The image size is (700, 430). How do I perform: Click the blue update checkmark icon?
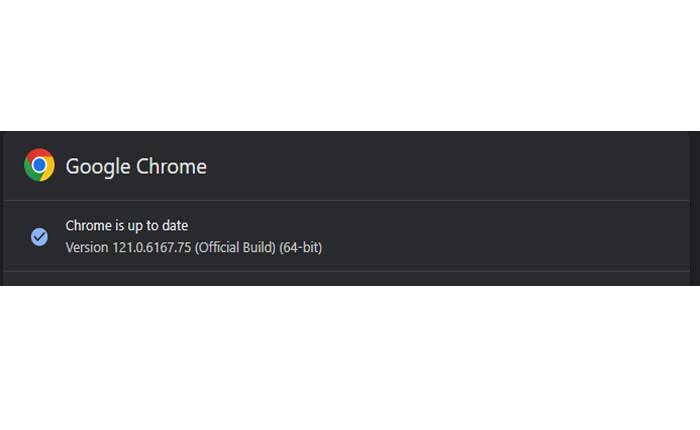point(39,236)
